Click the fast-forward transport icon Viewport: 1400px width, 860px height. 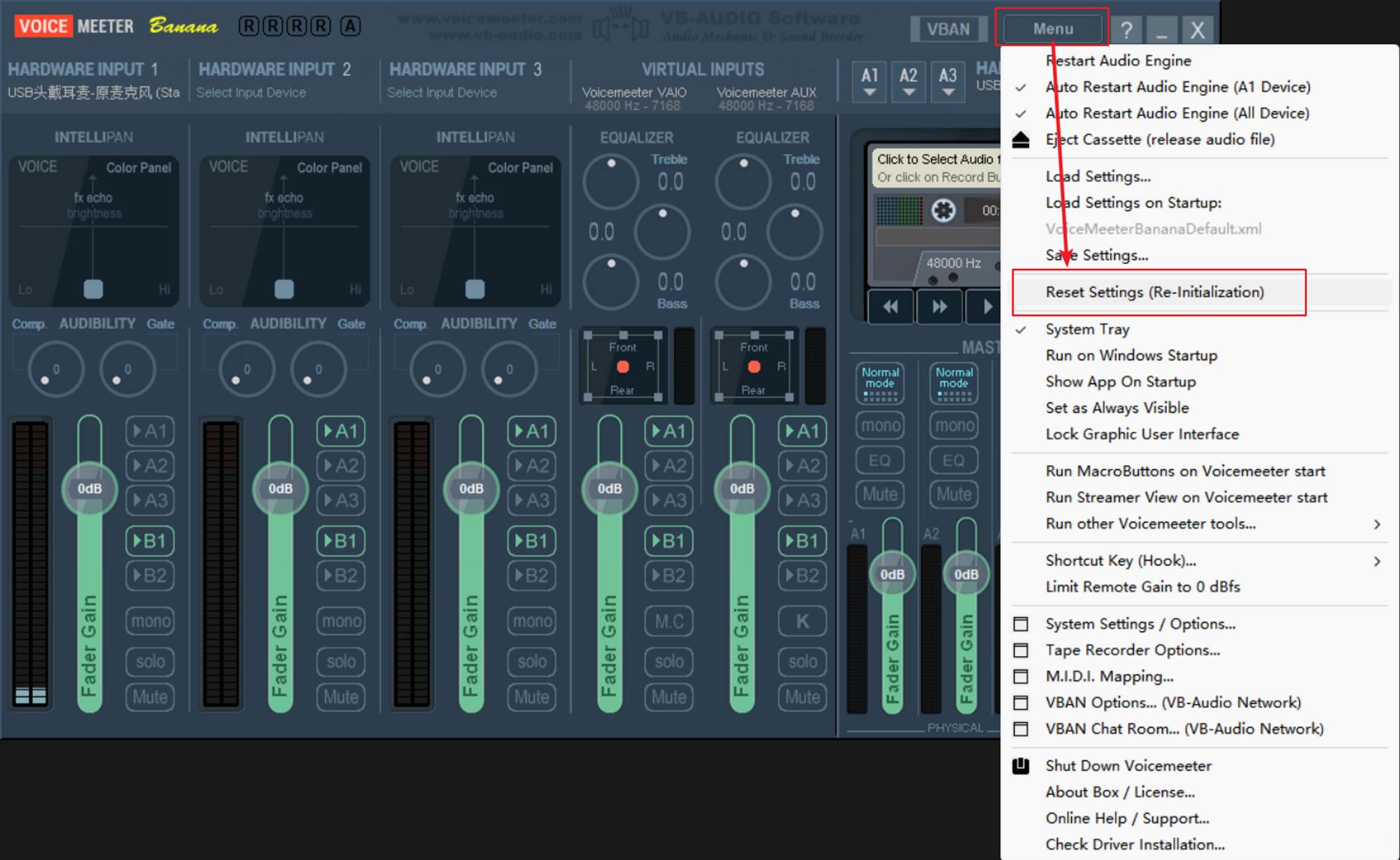point(939,306)
